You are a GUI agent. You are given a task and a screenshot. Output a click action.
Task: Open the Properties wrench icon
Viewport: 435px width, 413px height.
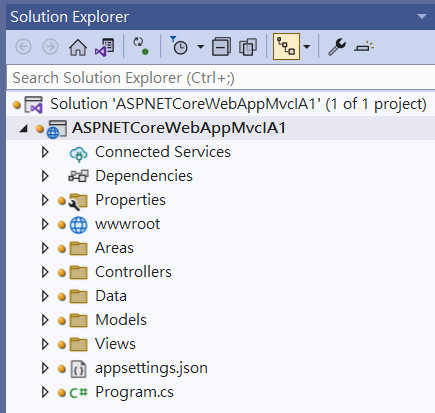click(x=337, y=47)
